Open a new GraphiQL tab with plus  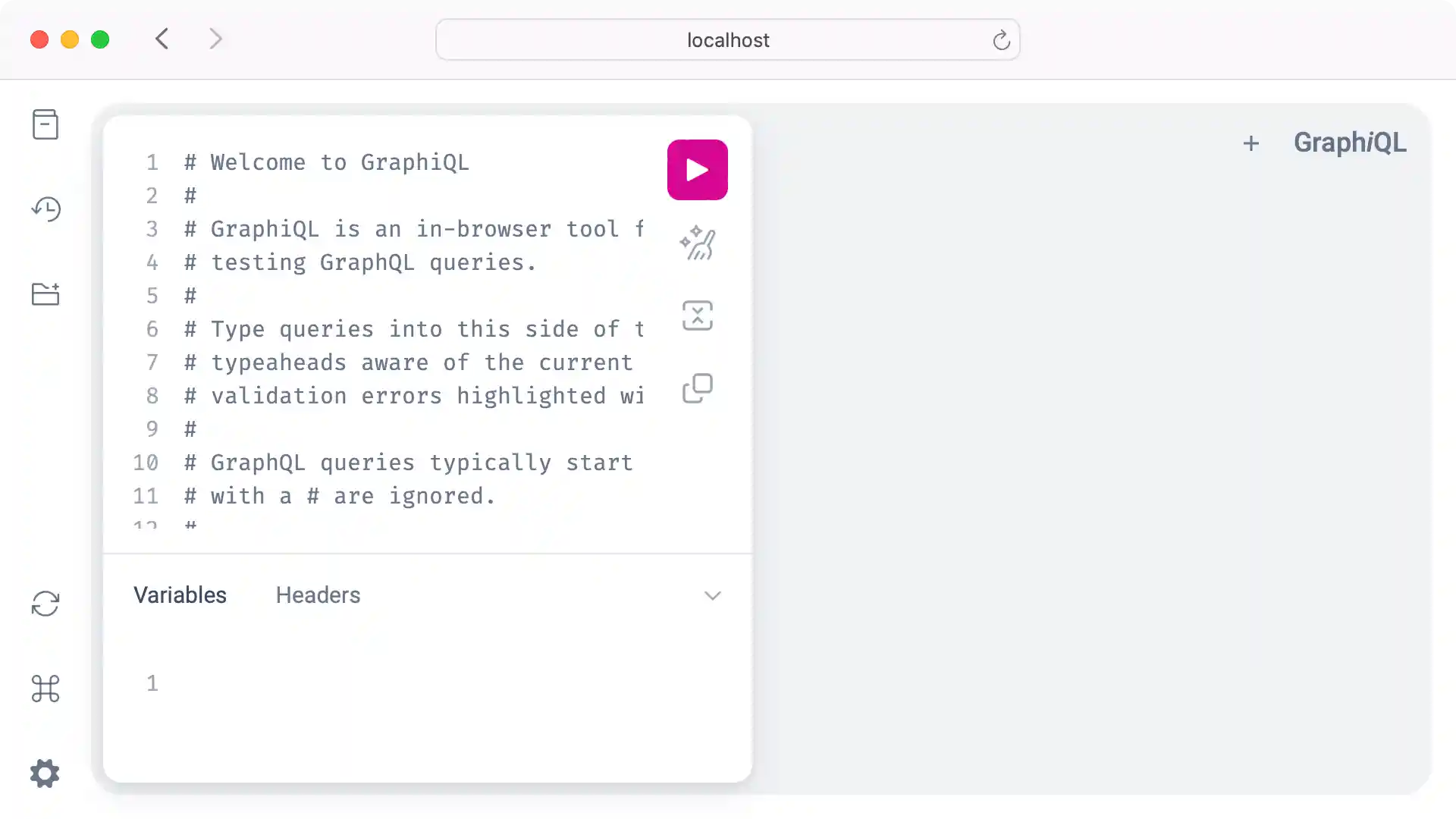(x=1250, y=143)
